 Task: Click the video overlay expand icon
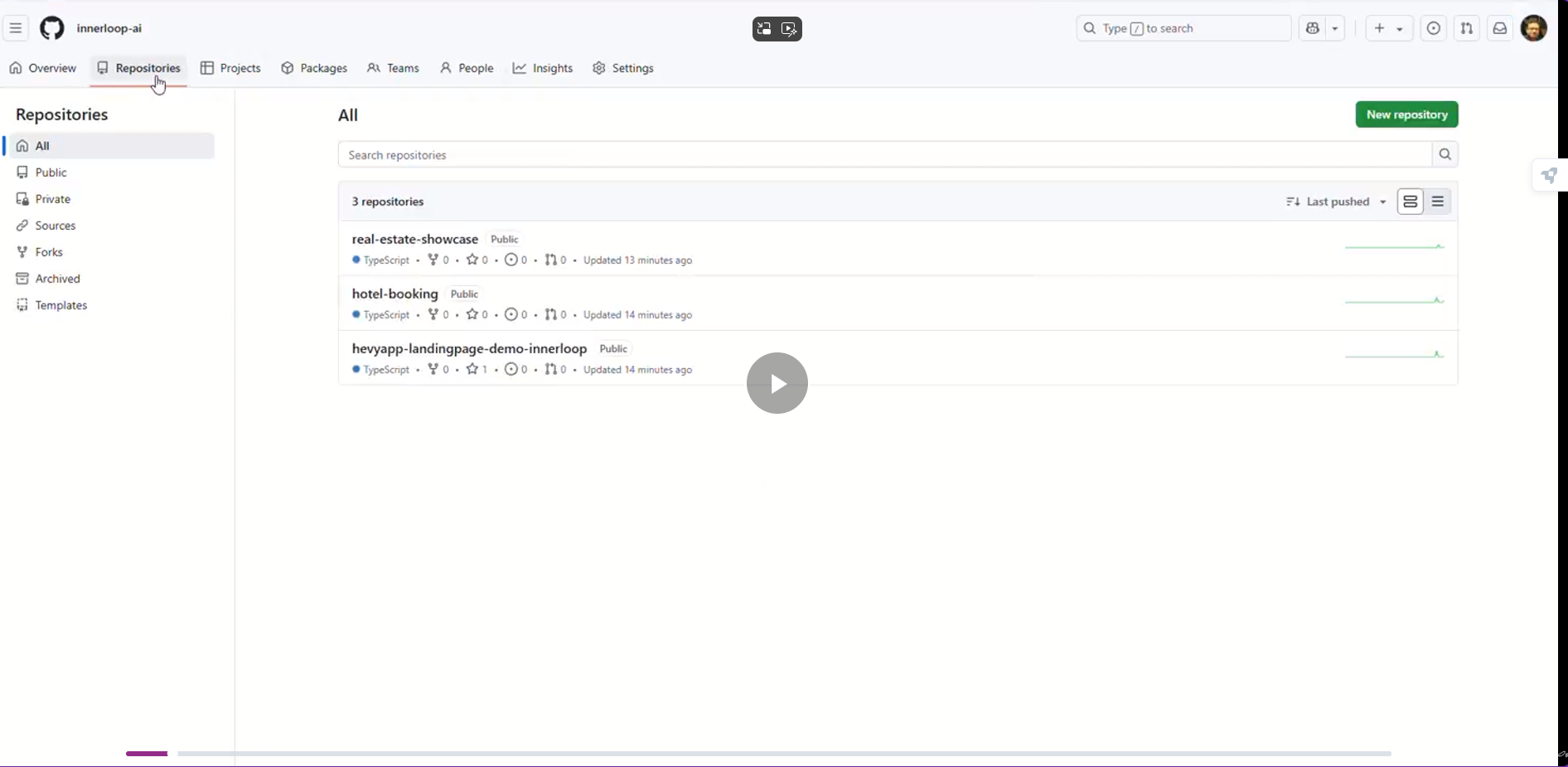[790, 29]
